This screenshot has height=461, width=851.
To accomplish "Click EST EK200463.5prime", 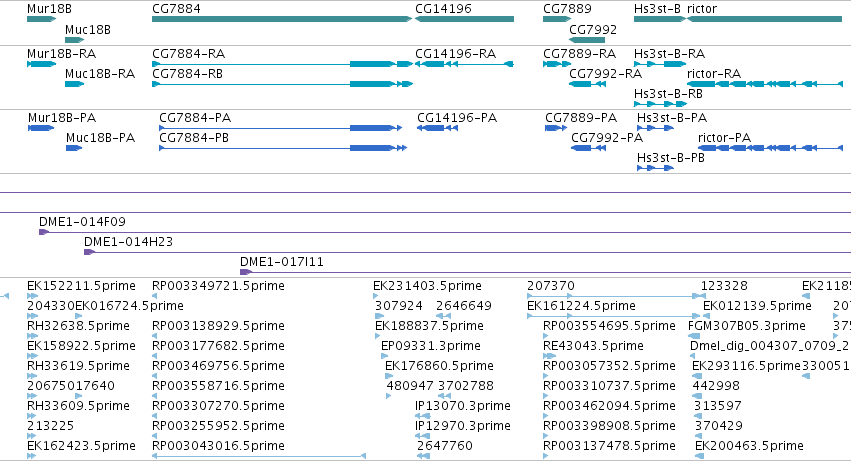I will 749,447.
